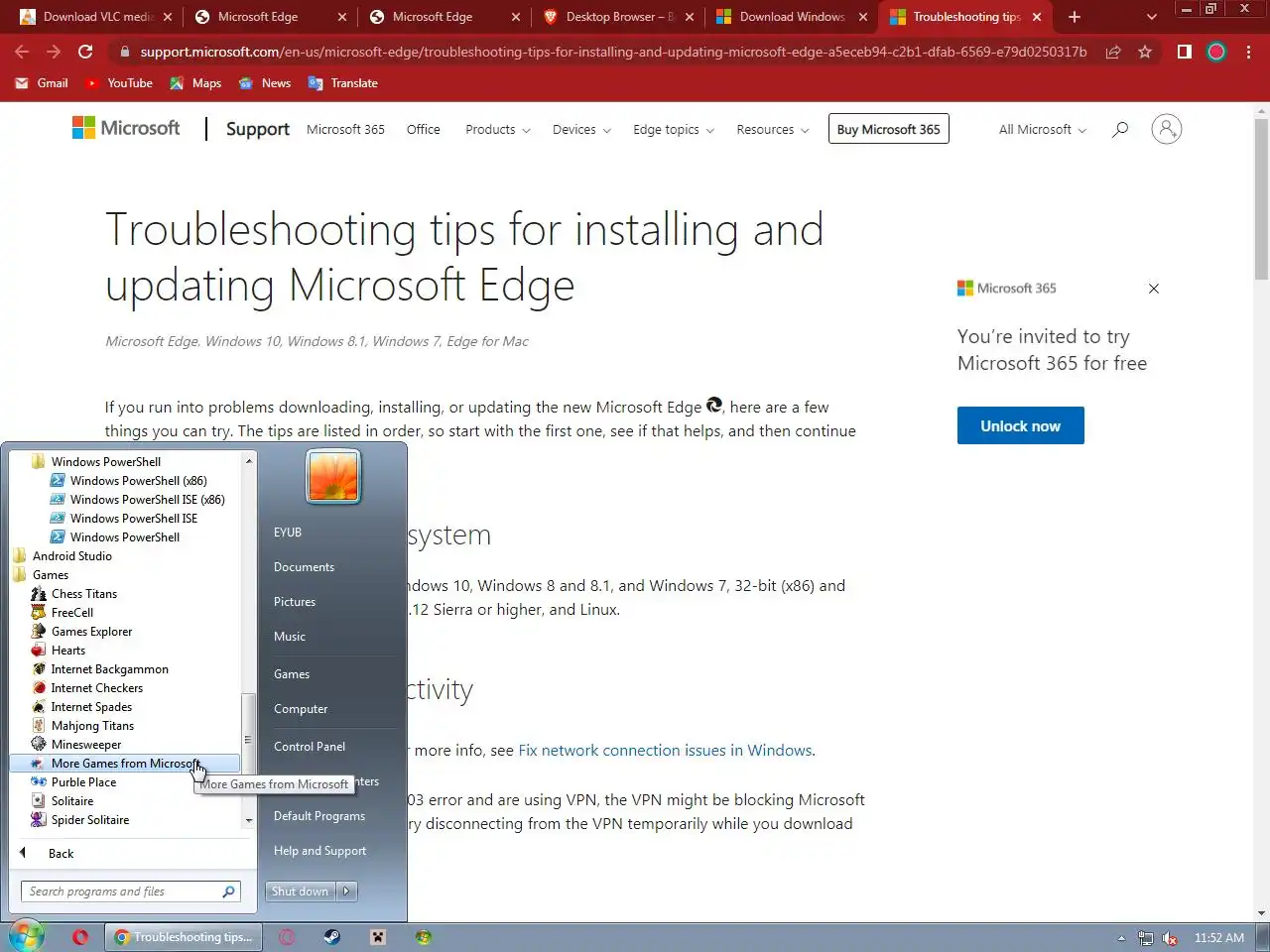The width and height of the screenshot is (1270, 952).
Task: Click the network tray icon
Action: 1146,938
